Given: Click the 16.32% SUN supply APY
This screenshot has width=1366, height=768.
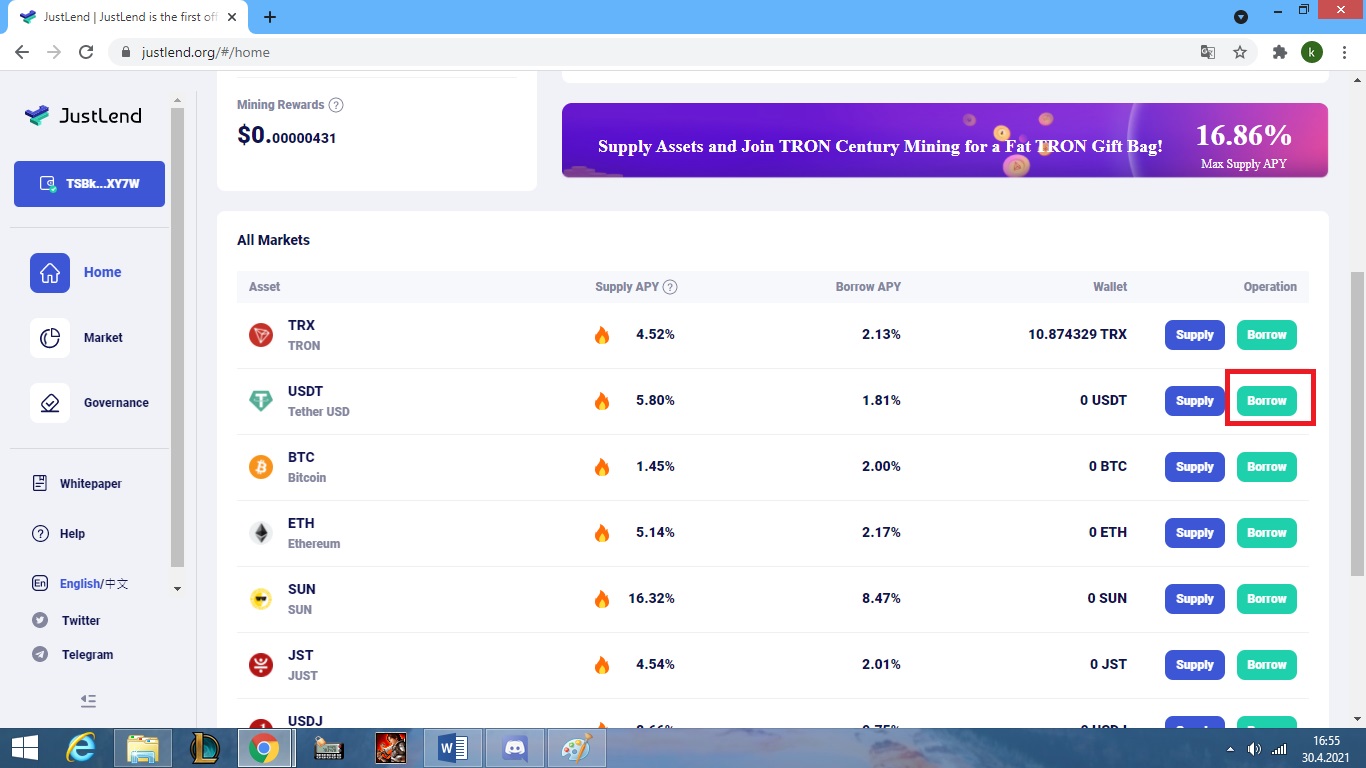Looking at the screenshot, I should [652, 598].
